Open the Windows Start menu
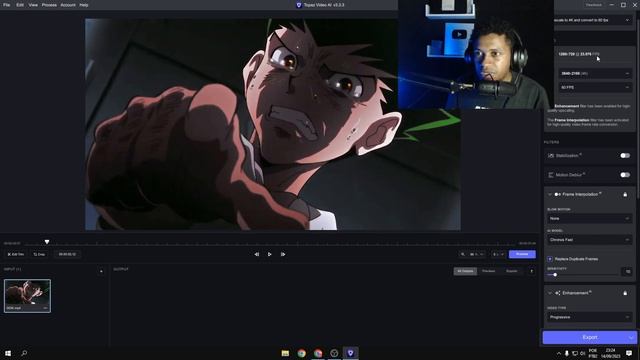 point(8,353)
